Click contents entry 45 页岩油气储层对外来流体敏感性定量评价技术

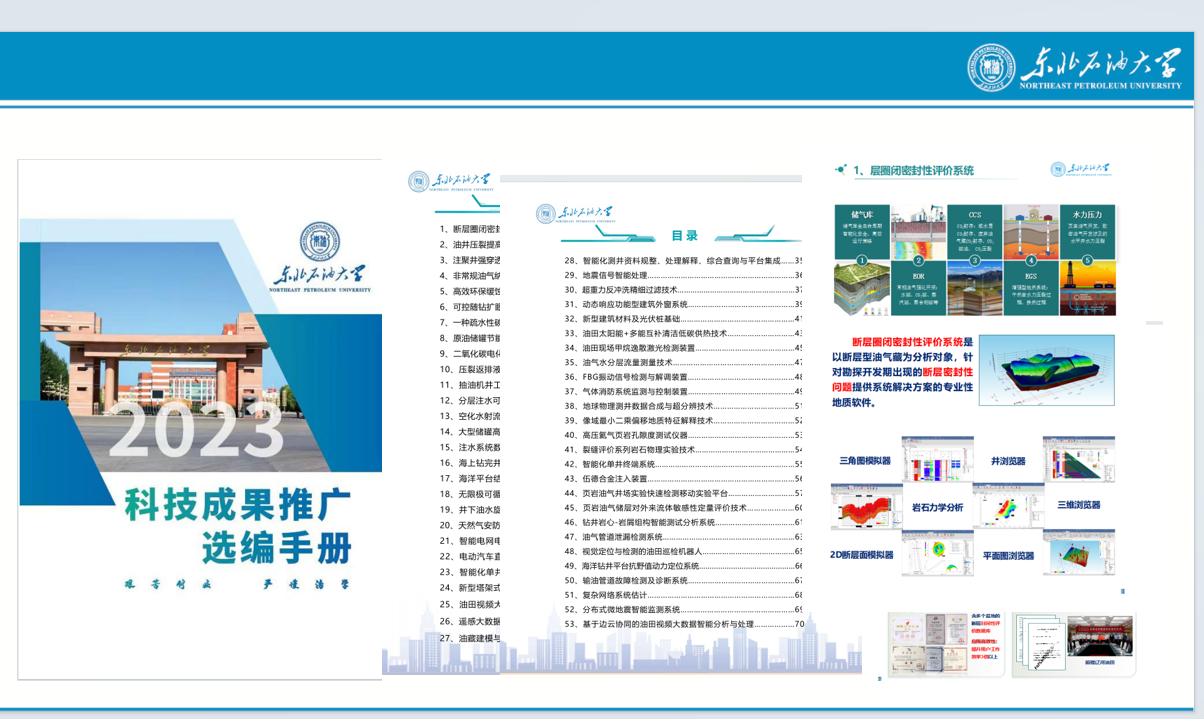(x=684, y=507)
